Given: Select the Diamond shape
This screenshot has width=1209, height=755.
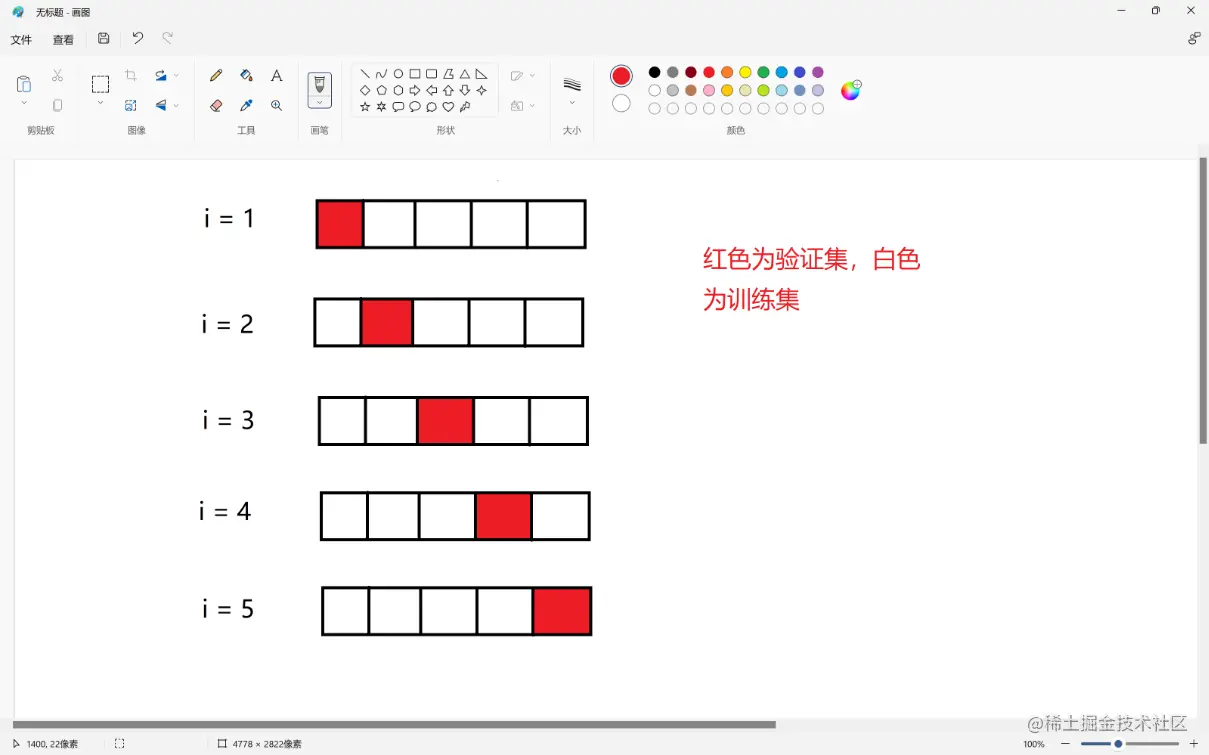Looking at the screenshot, I should [x=365, y=90].
